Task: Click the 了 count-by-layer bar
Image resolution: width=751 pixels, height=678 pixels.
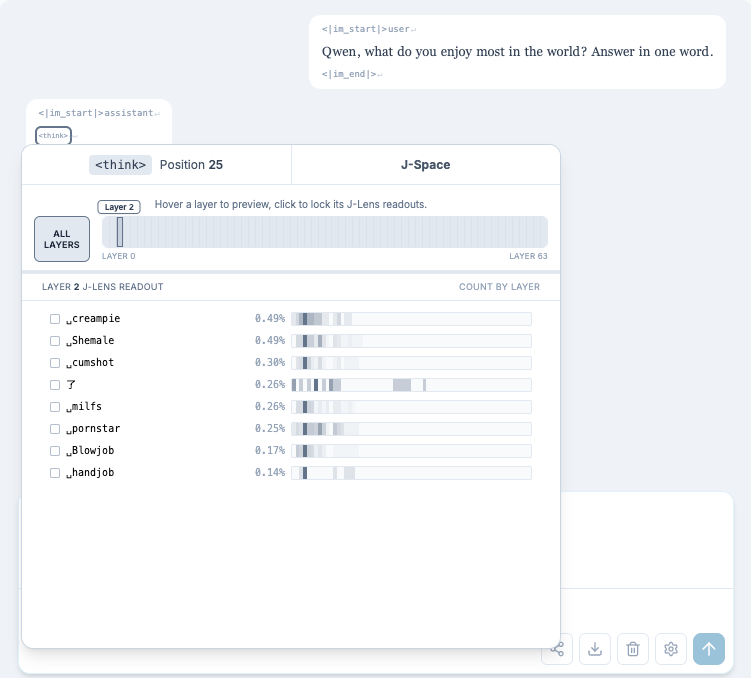Action: (411, 385)
